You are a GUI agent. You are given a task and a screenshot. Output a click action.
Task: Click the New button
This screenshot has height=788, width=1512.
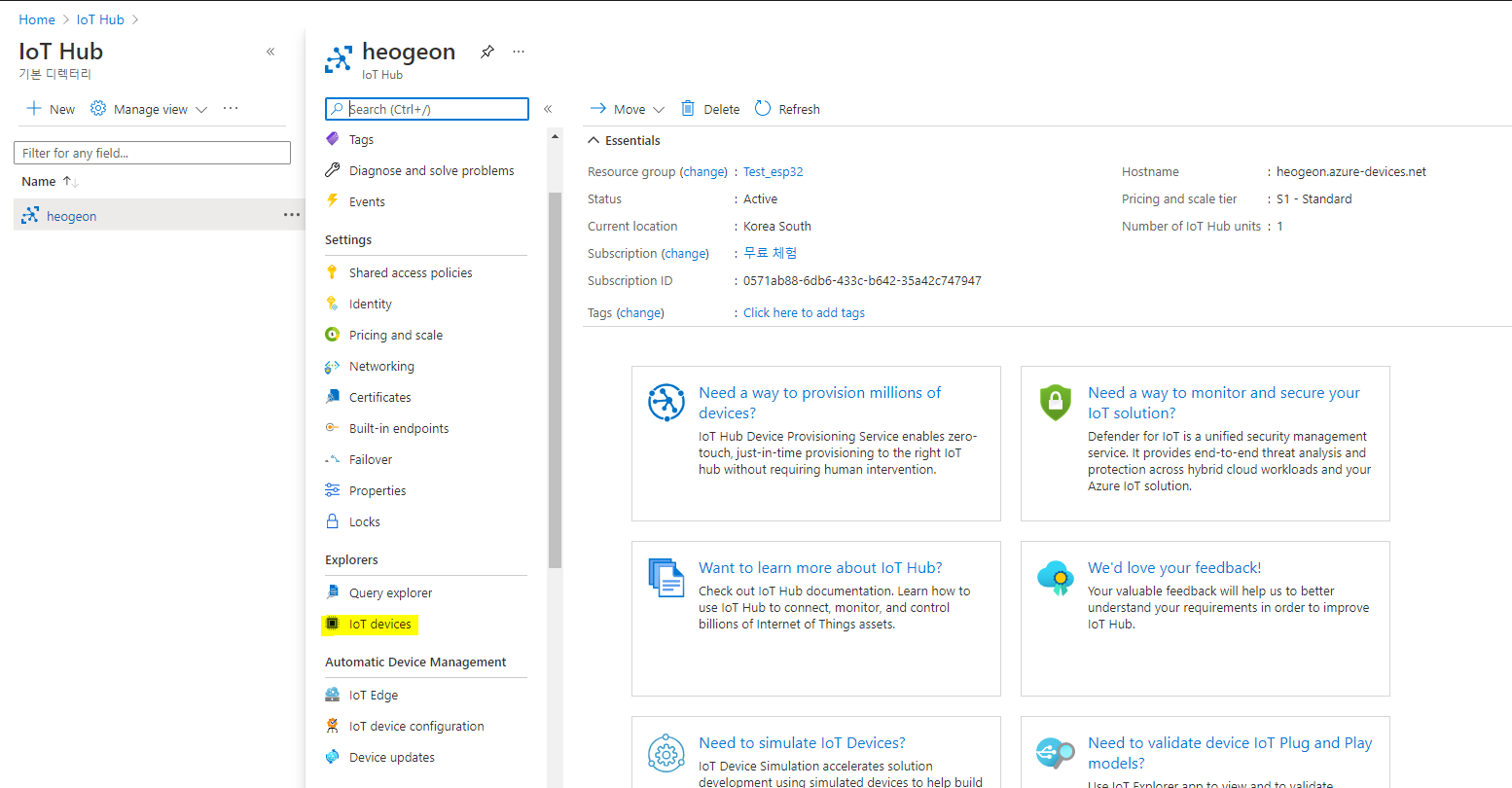[x=51, y=109]
